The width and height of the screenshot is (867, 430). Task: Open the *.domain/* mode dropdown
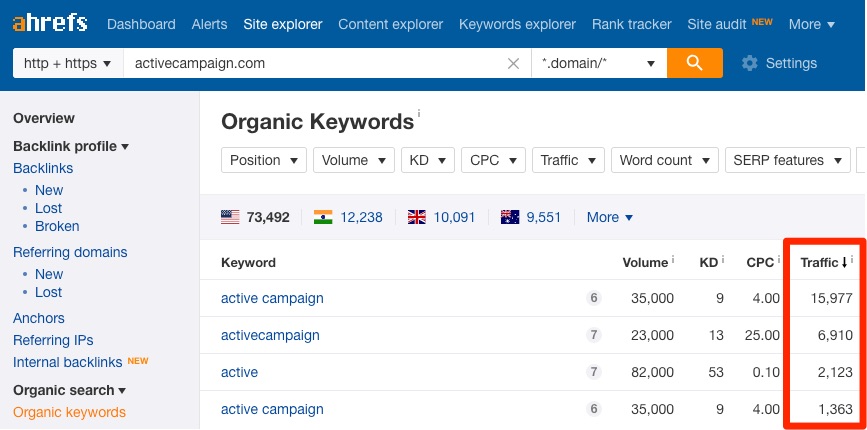point(599,63)
